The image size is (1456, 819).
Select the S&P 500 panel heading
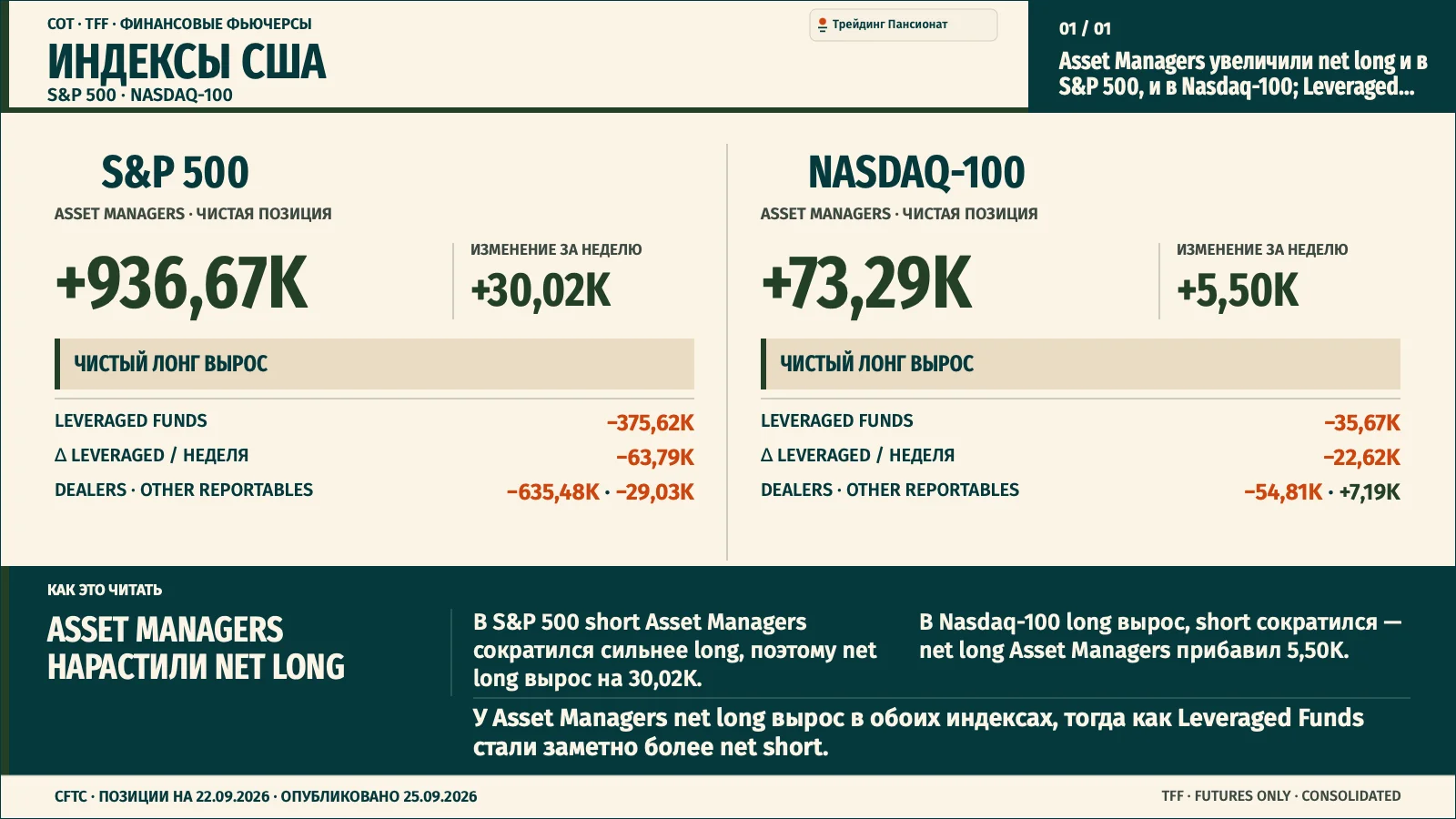pyautogui.click(x=175, y=172)
